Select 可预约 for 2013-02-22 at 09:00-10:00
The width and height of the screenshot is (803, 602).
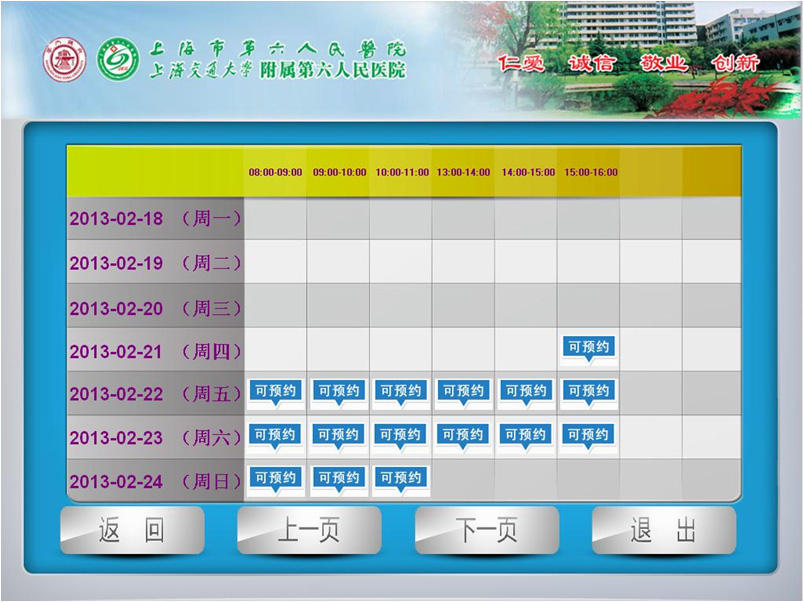[338, 392]
